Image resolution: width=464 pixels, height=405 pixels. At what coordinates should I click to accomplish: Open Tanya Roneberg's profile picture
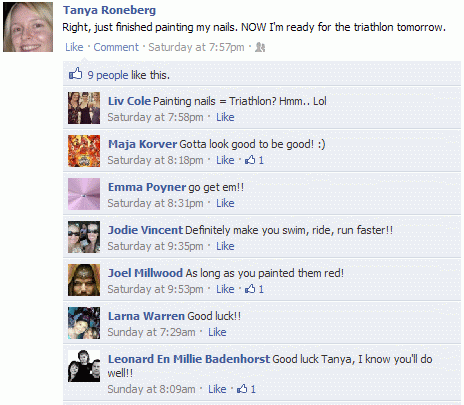point(28,27)
